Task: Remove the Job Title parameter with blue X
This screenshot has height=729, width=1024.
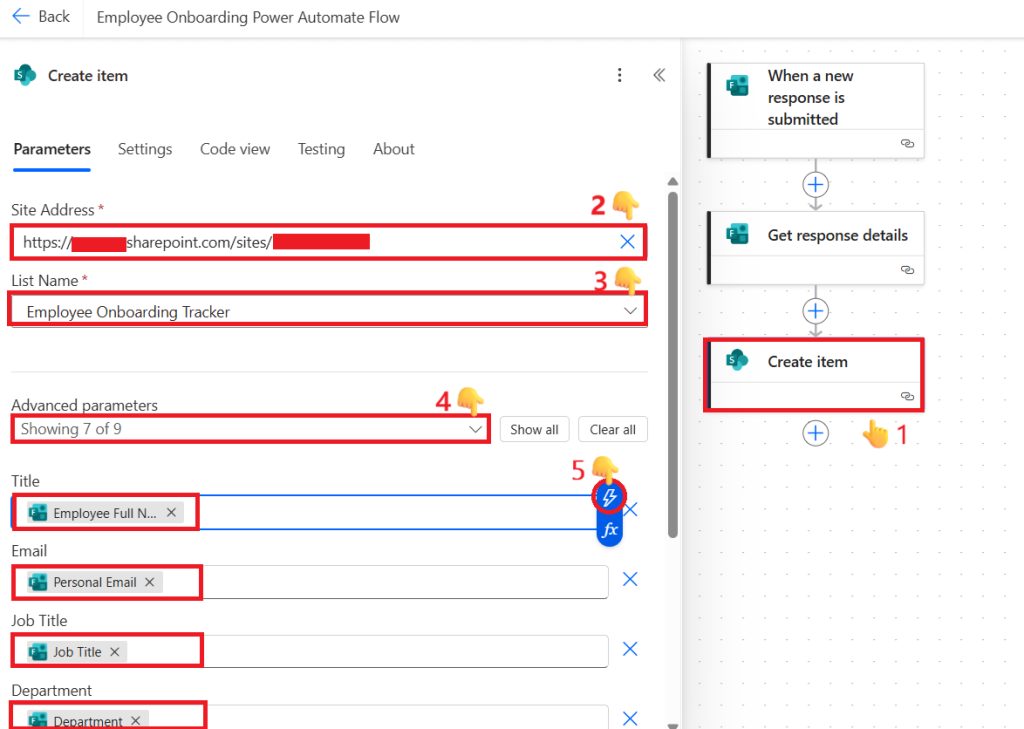Action: pyautogui.click(x=630, y=649)
